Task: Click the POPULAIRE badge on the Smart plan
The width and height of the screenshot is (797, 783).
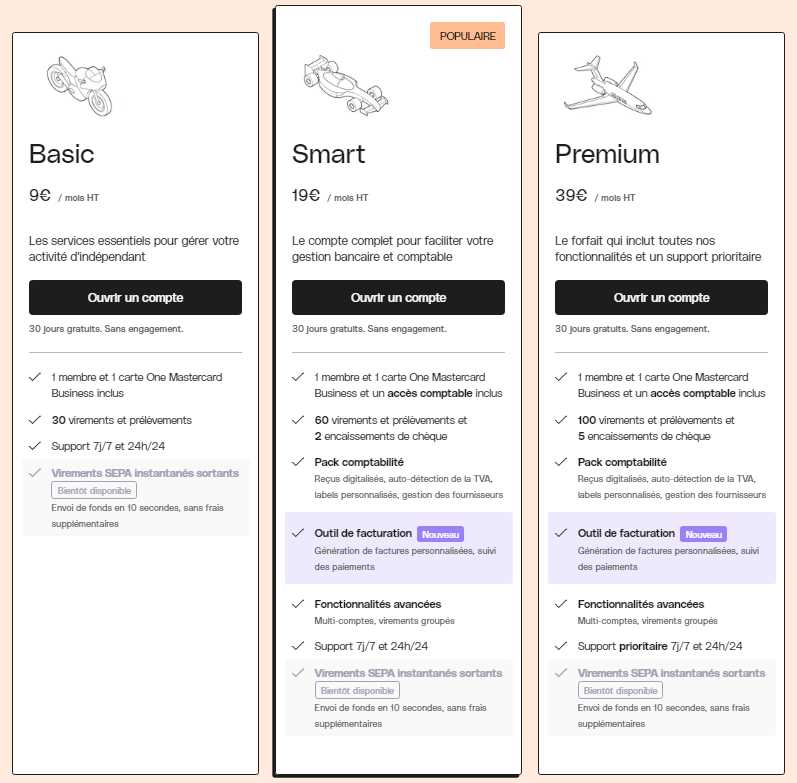Action: pyautogui.click(x=467, y=36)
